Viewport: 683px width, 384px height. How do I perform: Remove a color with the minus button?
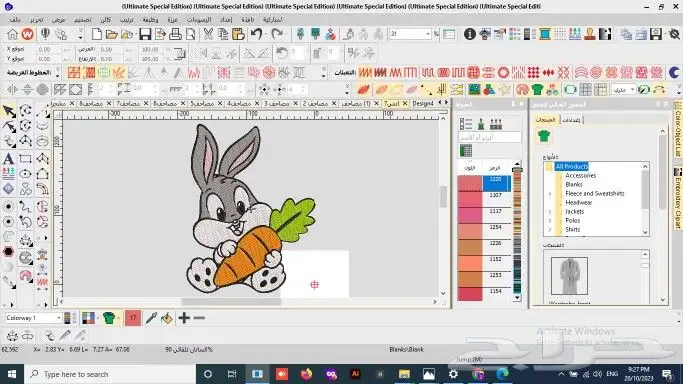coord(199,318)
